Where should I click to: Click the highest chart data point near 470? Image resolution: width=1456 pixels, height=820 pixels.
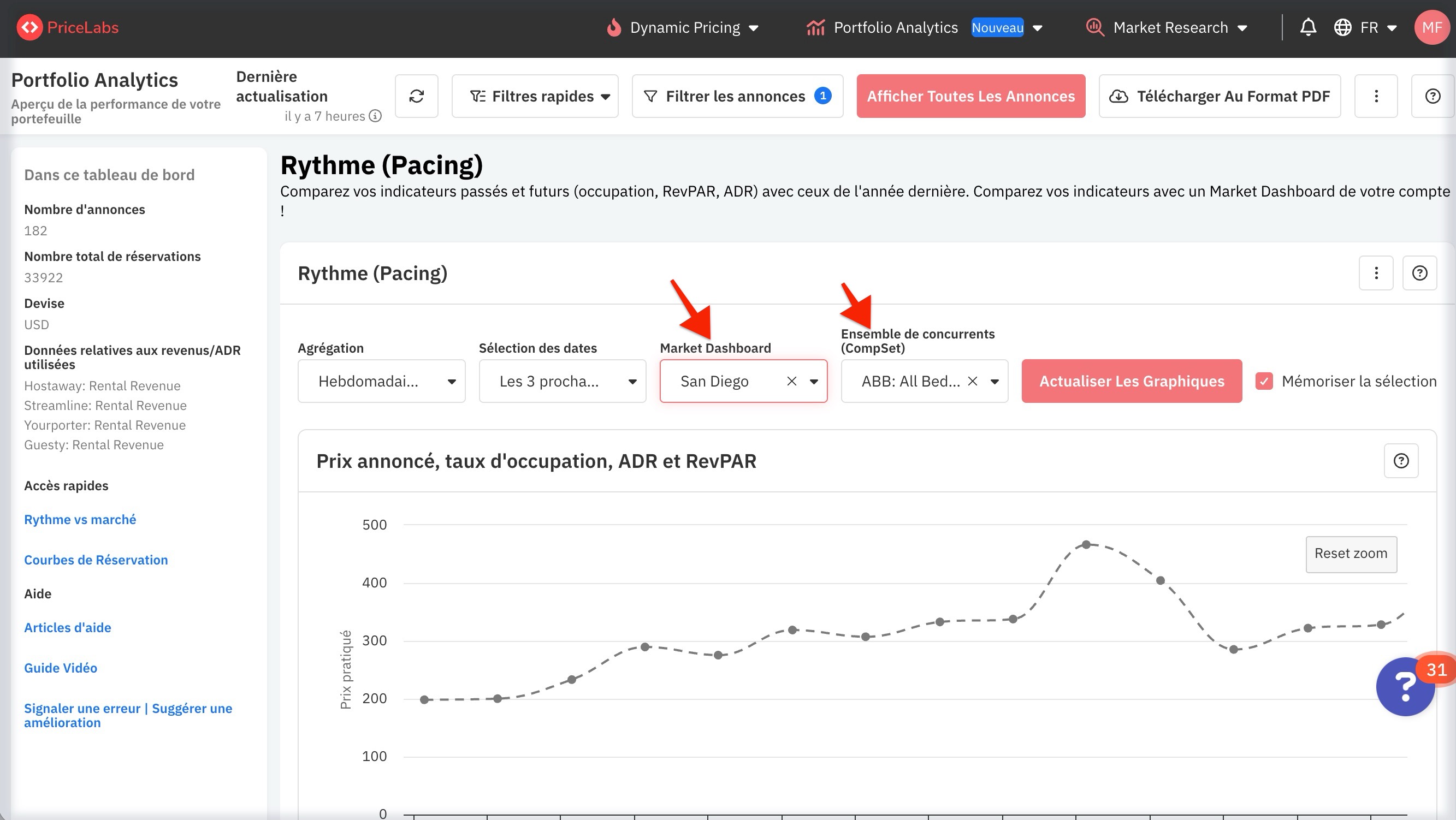click(x=1086, y=544)
